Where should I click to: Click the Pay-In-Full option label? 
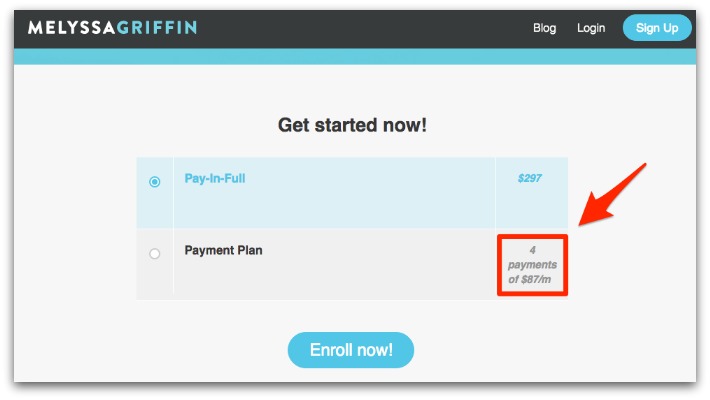click(x=215, y=178)
